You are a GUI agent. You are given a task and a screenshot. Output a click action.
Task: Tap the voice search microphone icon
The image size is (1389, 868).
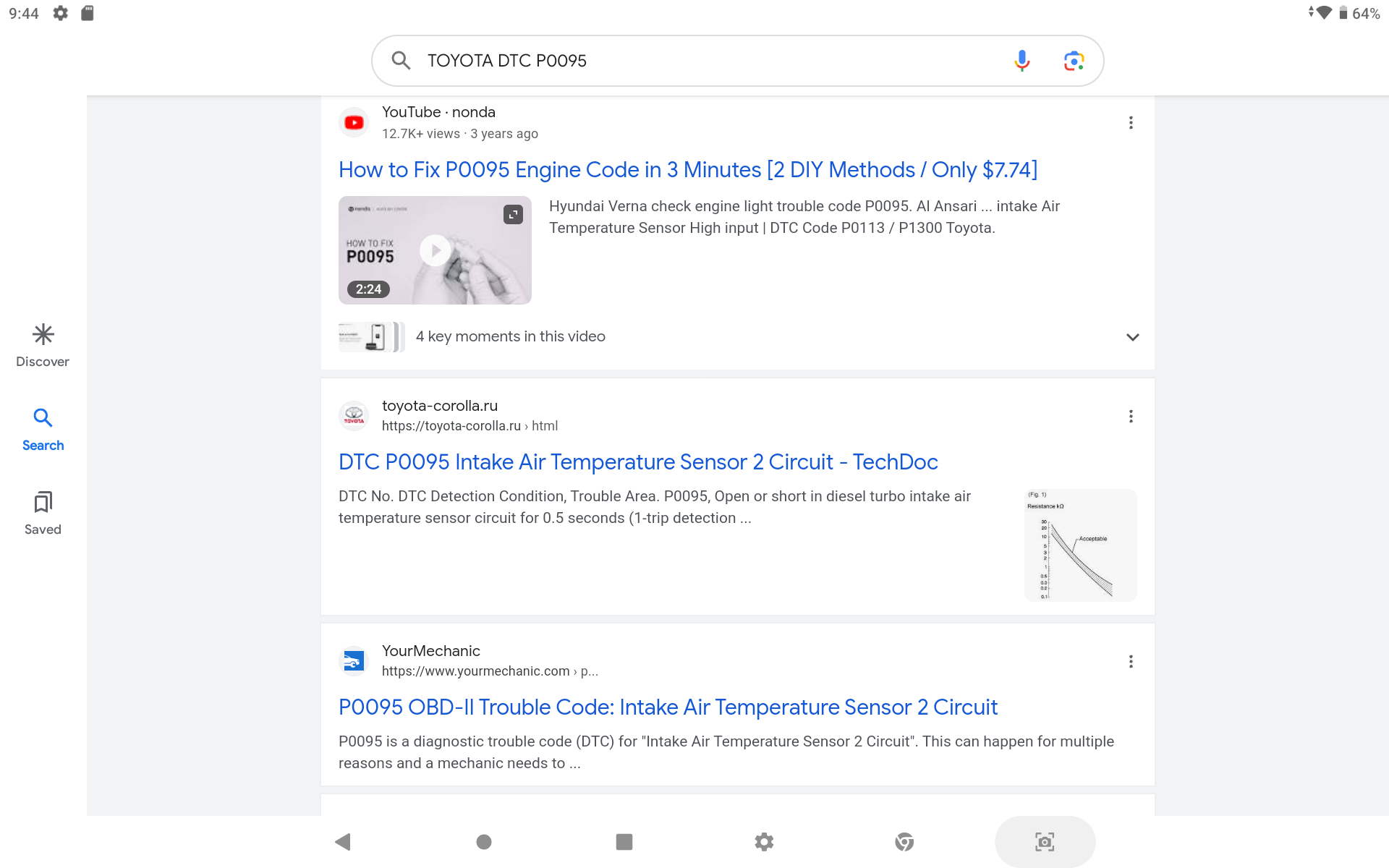1021,61
